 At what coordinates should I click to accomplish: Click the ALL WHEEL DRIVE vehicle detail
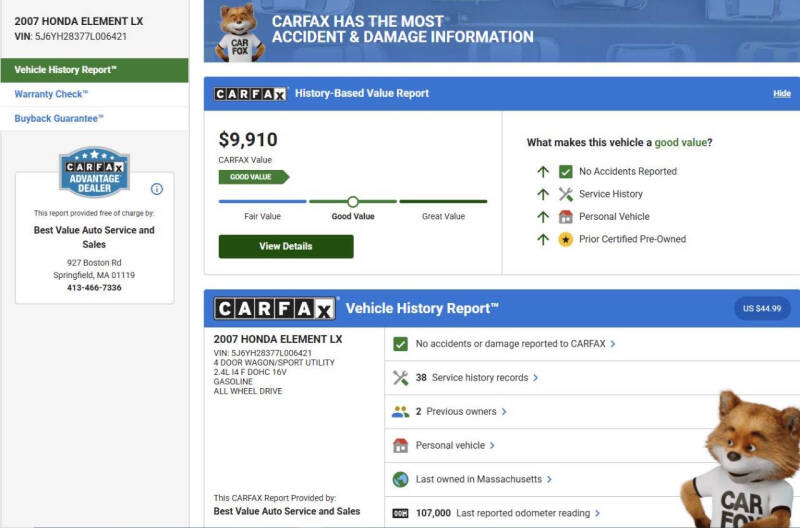[248, 391]
